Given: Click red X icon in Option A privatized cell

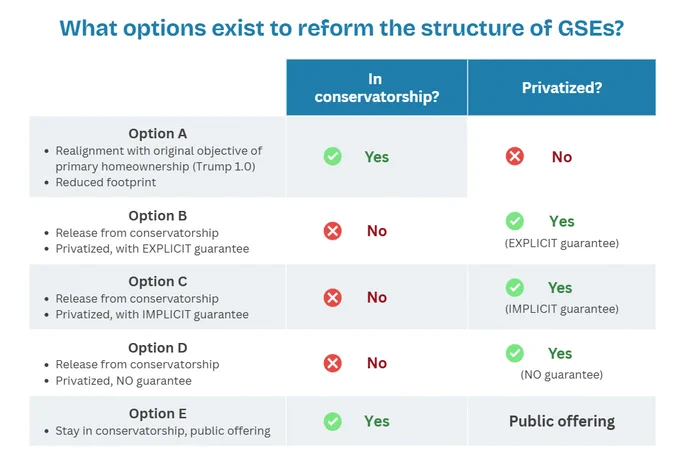Looking at the screenshot, I should click(515, 157).
